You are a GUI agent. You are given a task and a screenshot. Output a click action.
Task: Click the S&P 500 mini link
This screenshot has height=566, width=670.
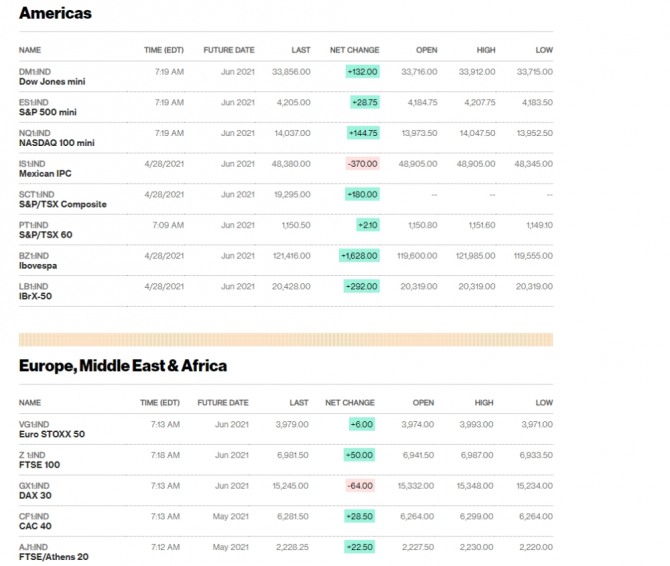[49, 112]
